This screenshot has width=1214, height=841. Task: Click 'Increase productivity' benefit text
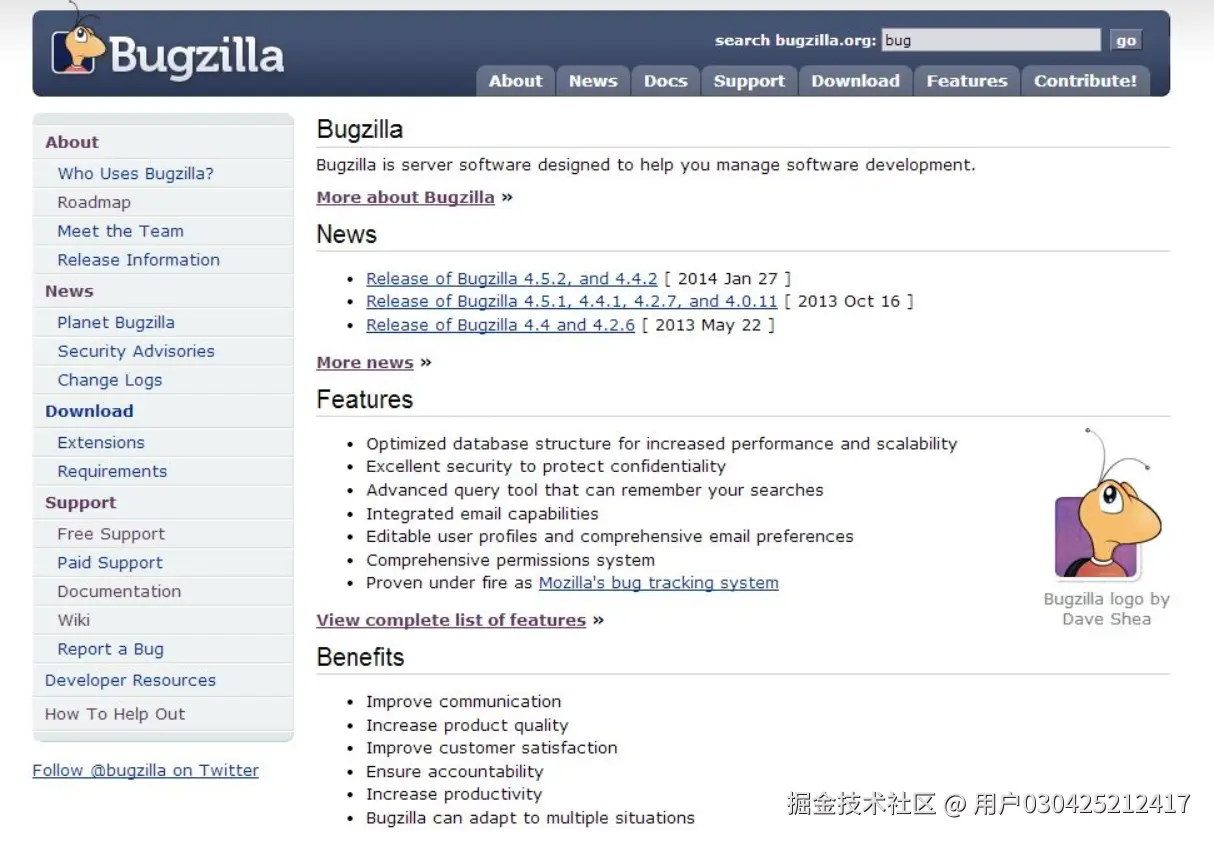pos(454,795)
